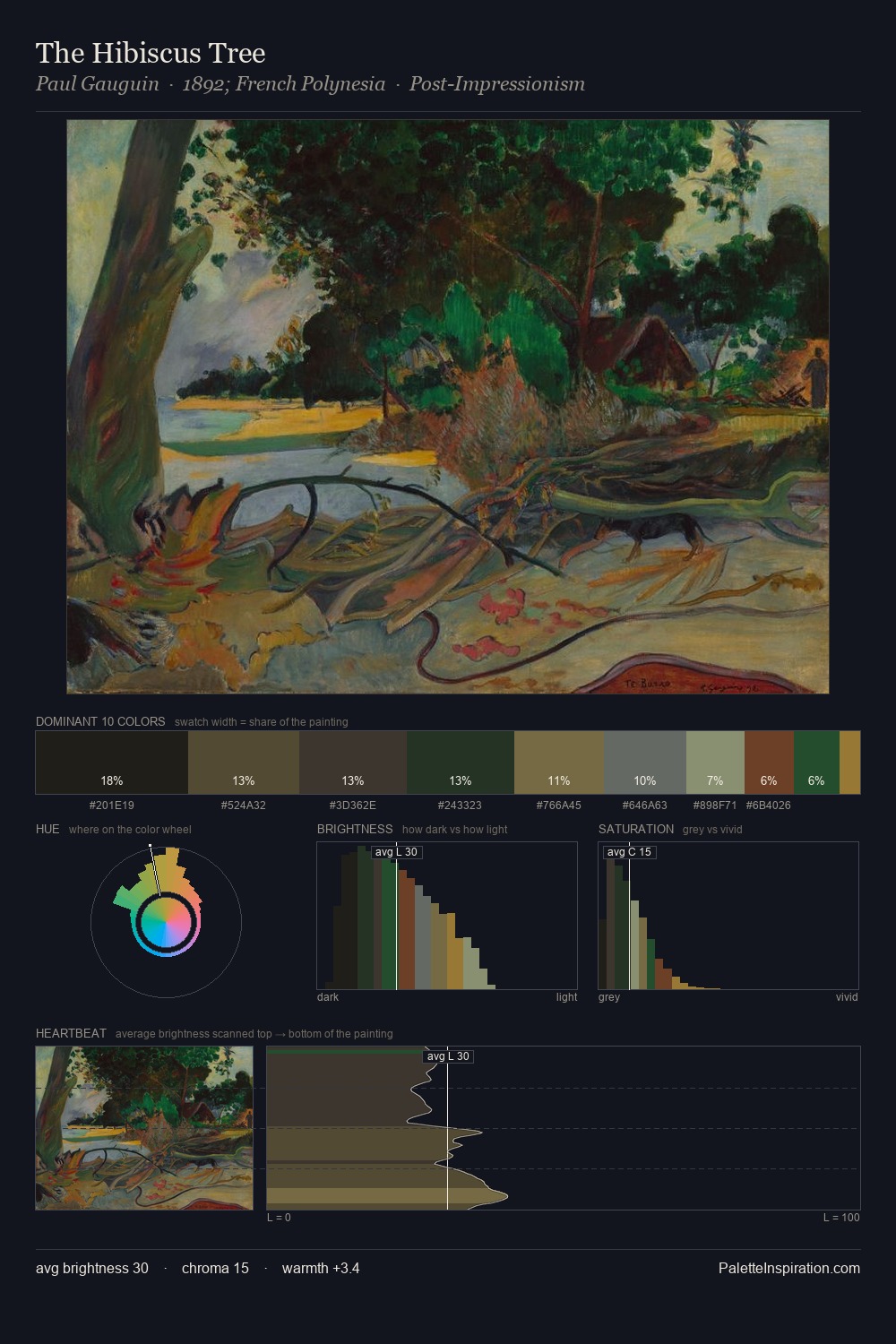Click the avg brightness 30 footer stat
896x1344 pixels.
pos(92,1268)
